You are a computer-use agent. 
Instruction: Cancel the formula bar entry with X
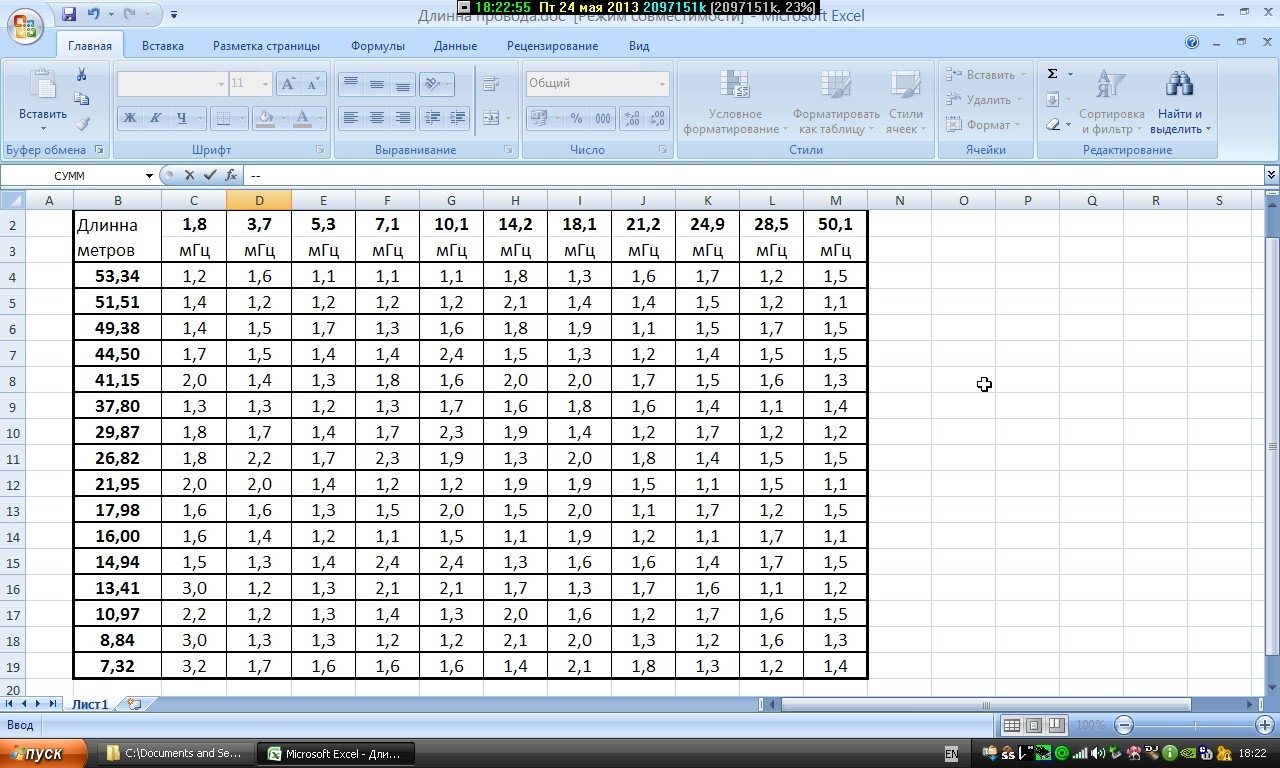pos(189,175)
